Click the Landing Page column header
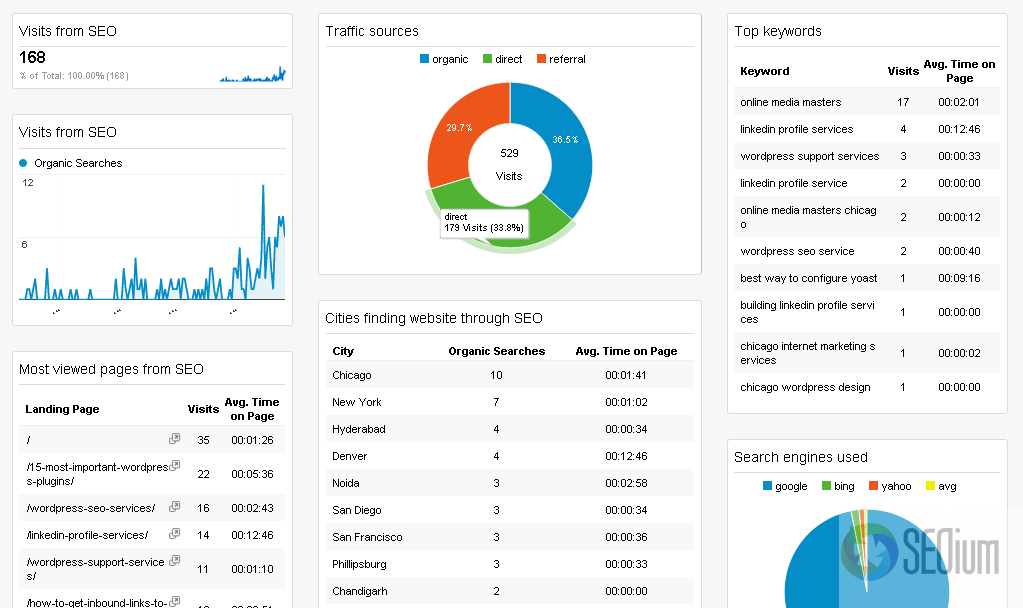 62,409
